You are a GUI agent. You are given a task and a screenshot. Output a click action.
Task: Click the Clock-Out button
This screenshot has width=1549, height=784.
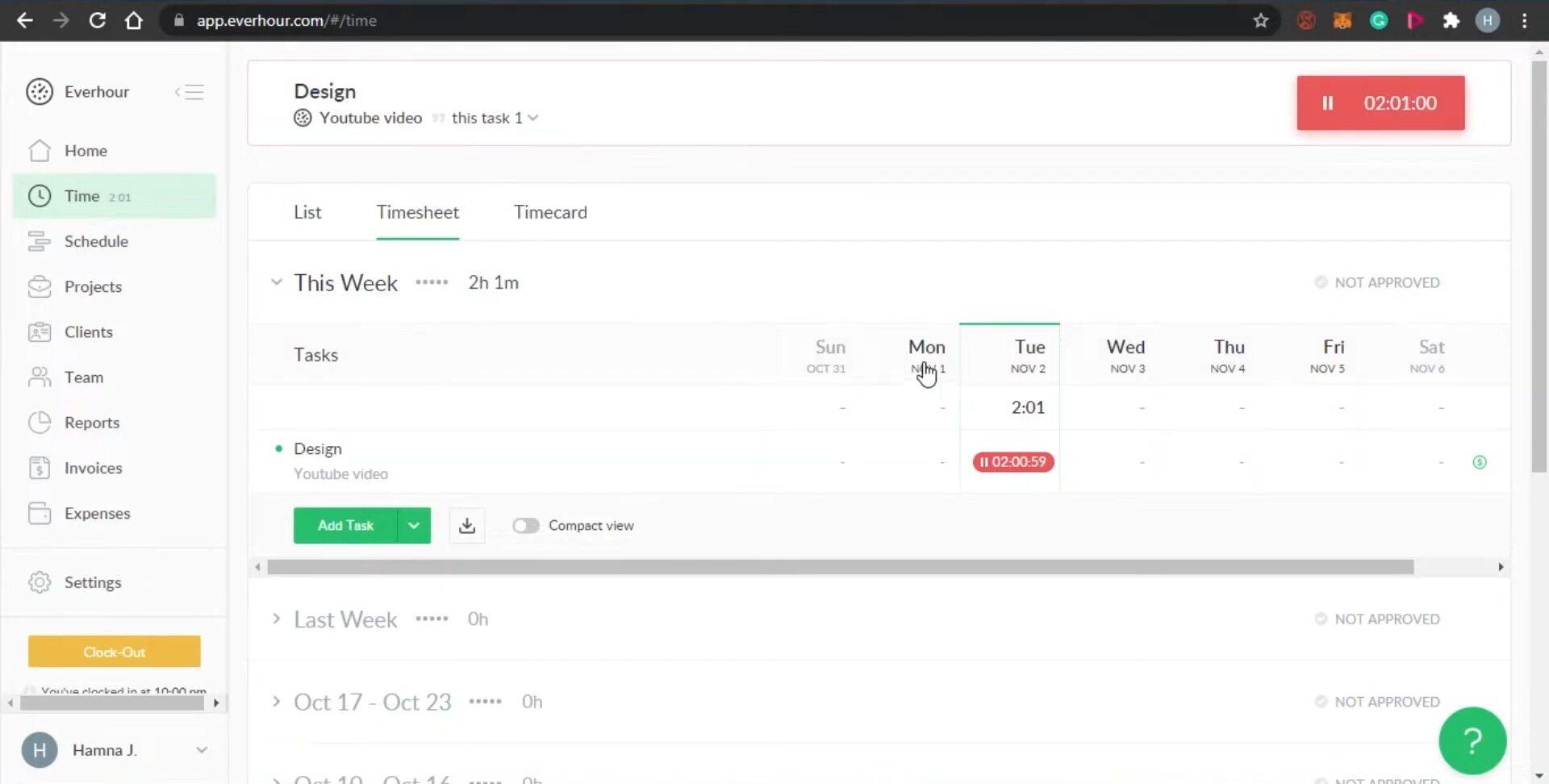point(114,651)
